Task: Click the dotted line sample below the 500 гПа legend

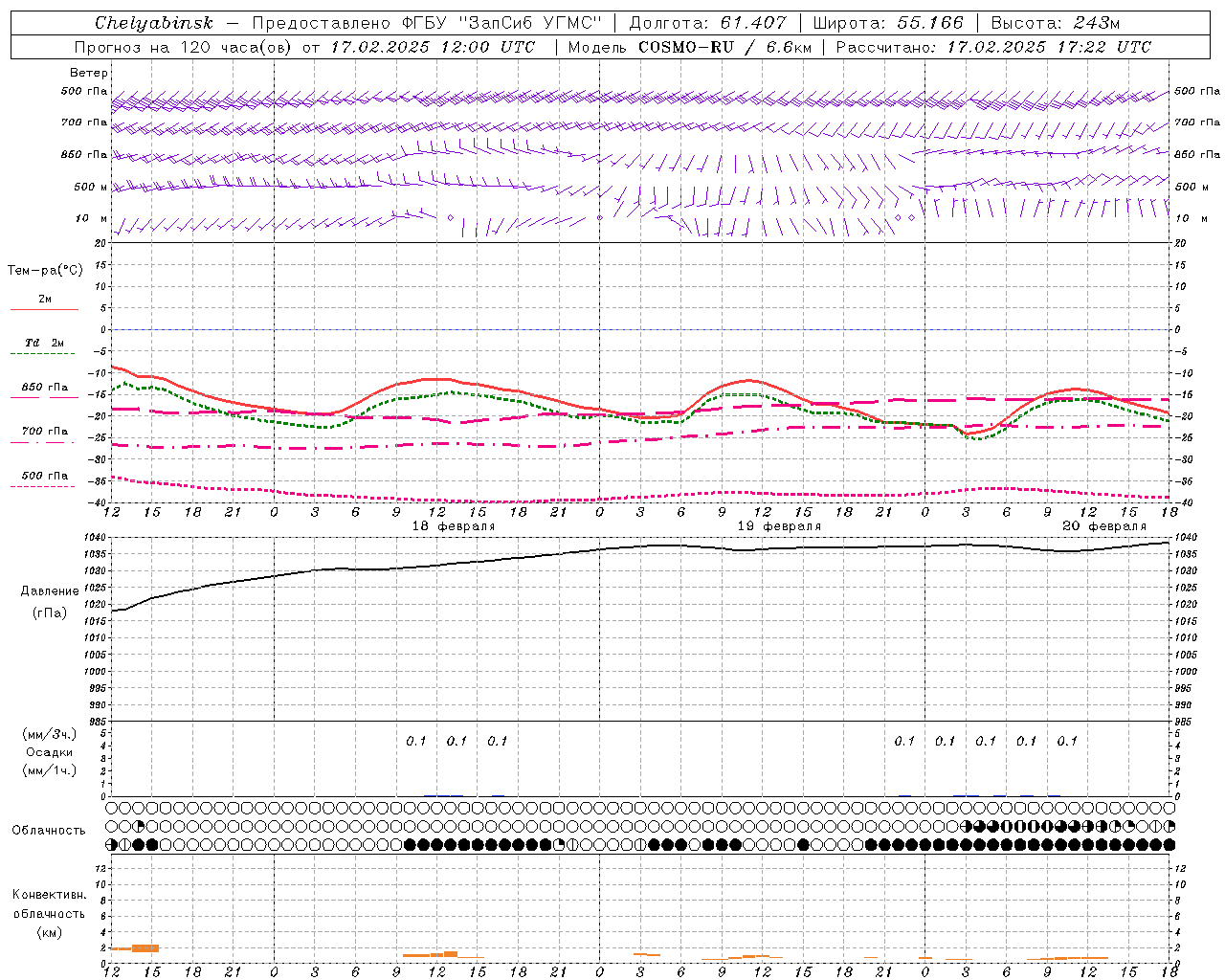Action: tap(42, 487)
